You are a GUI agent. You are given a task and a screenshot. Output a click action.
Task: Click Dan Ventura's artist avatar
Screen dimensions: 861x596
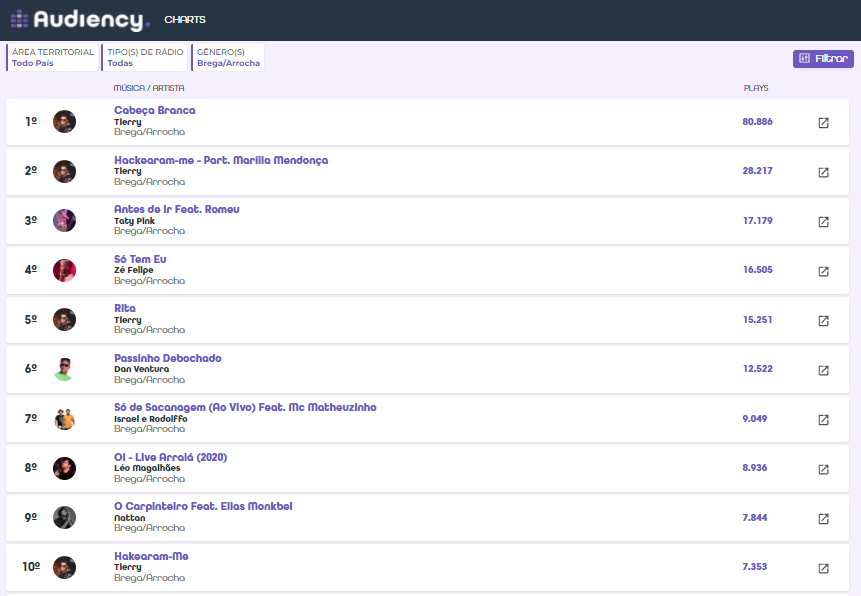point(64,369)
